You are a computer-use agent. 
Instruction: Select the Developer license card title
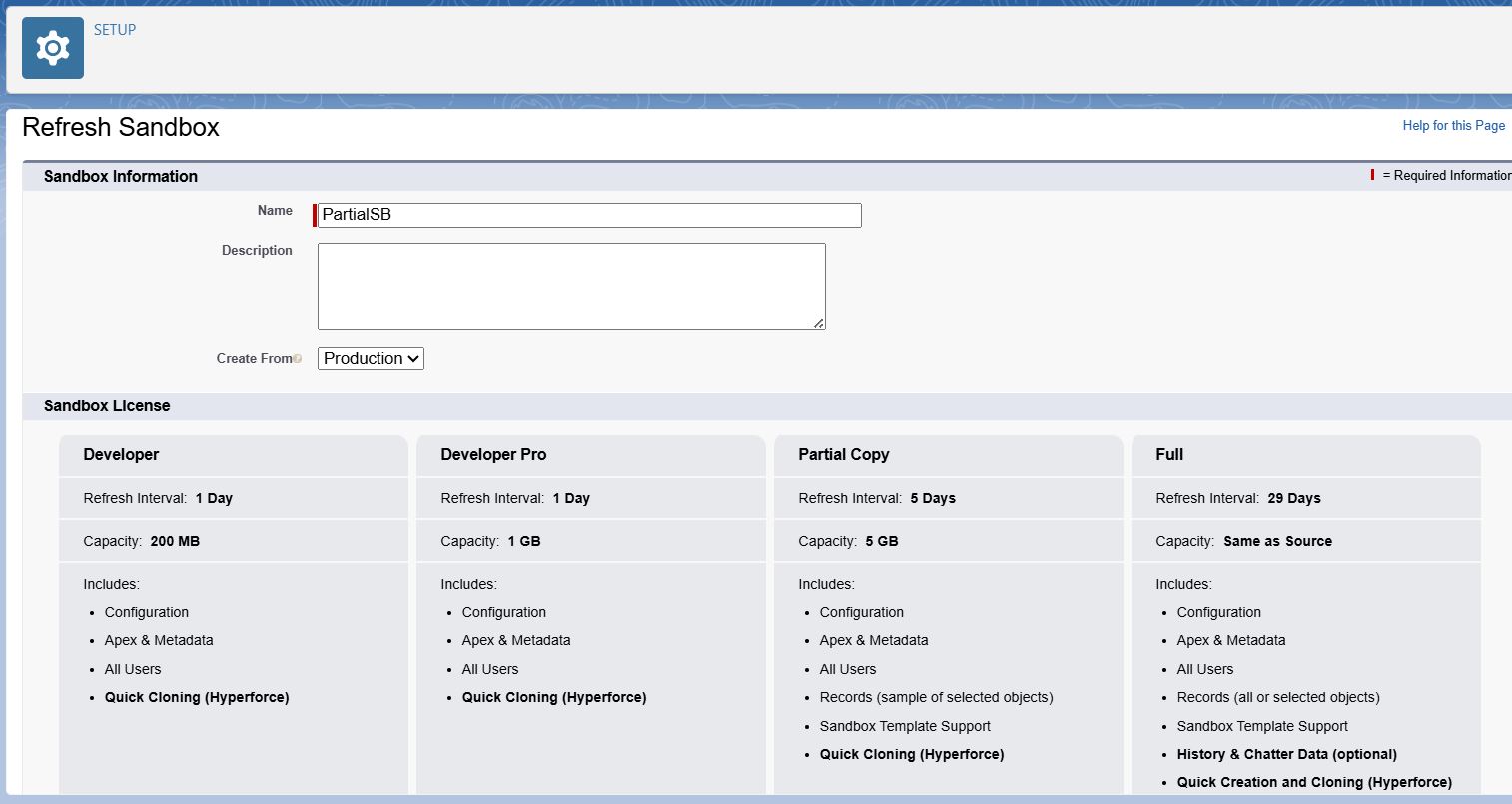pyautogui.click(x=121, y=454)
